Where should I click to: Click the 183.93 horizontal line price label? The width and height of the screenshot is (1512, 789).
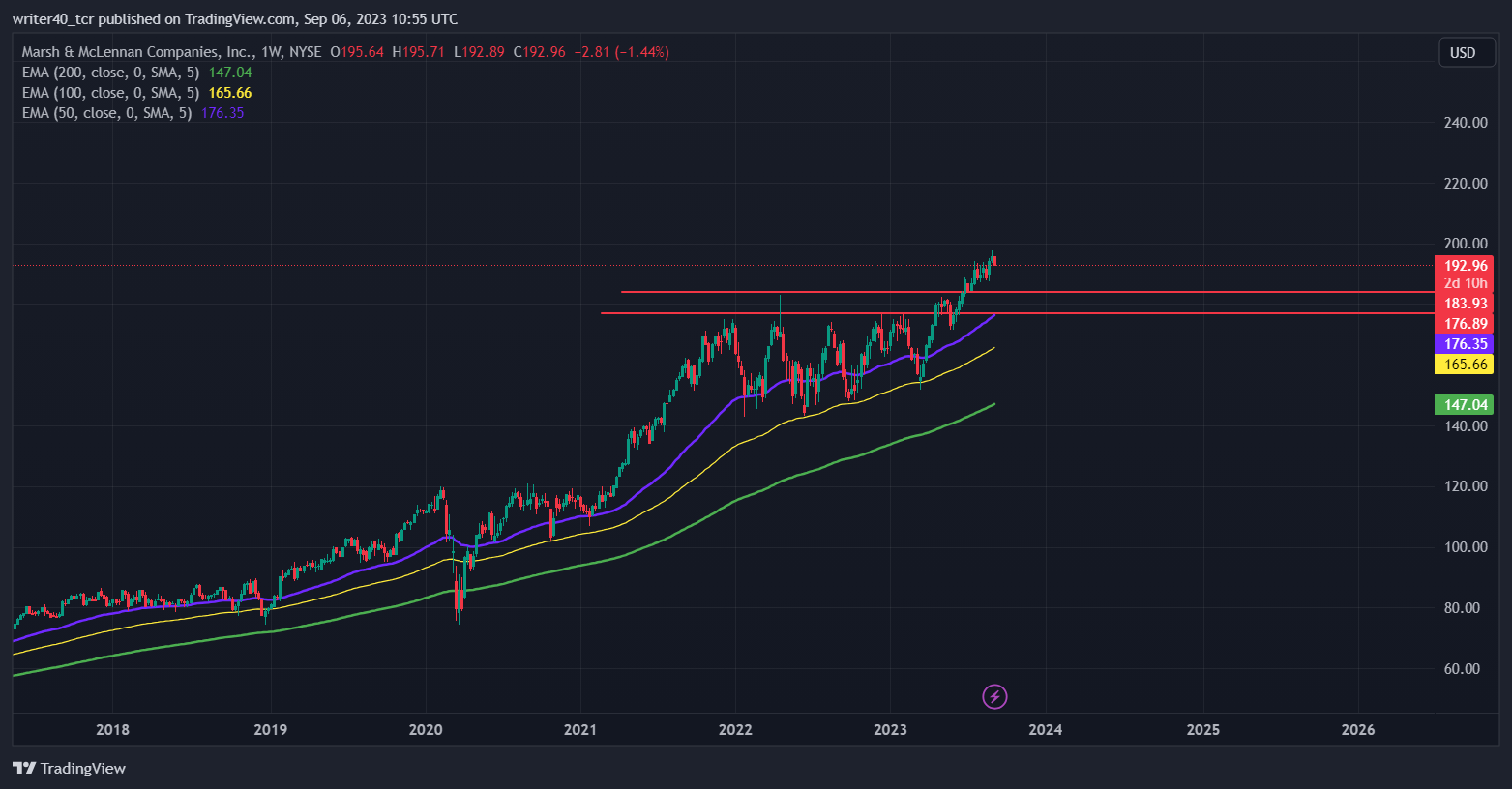click(1465, 304)
